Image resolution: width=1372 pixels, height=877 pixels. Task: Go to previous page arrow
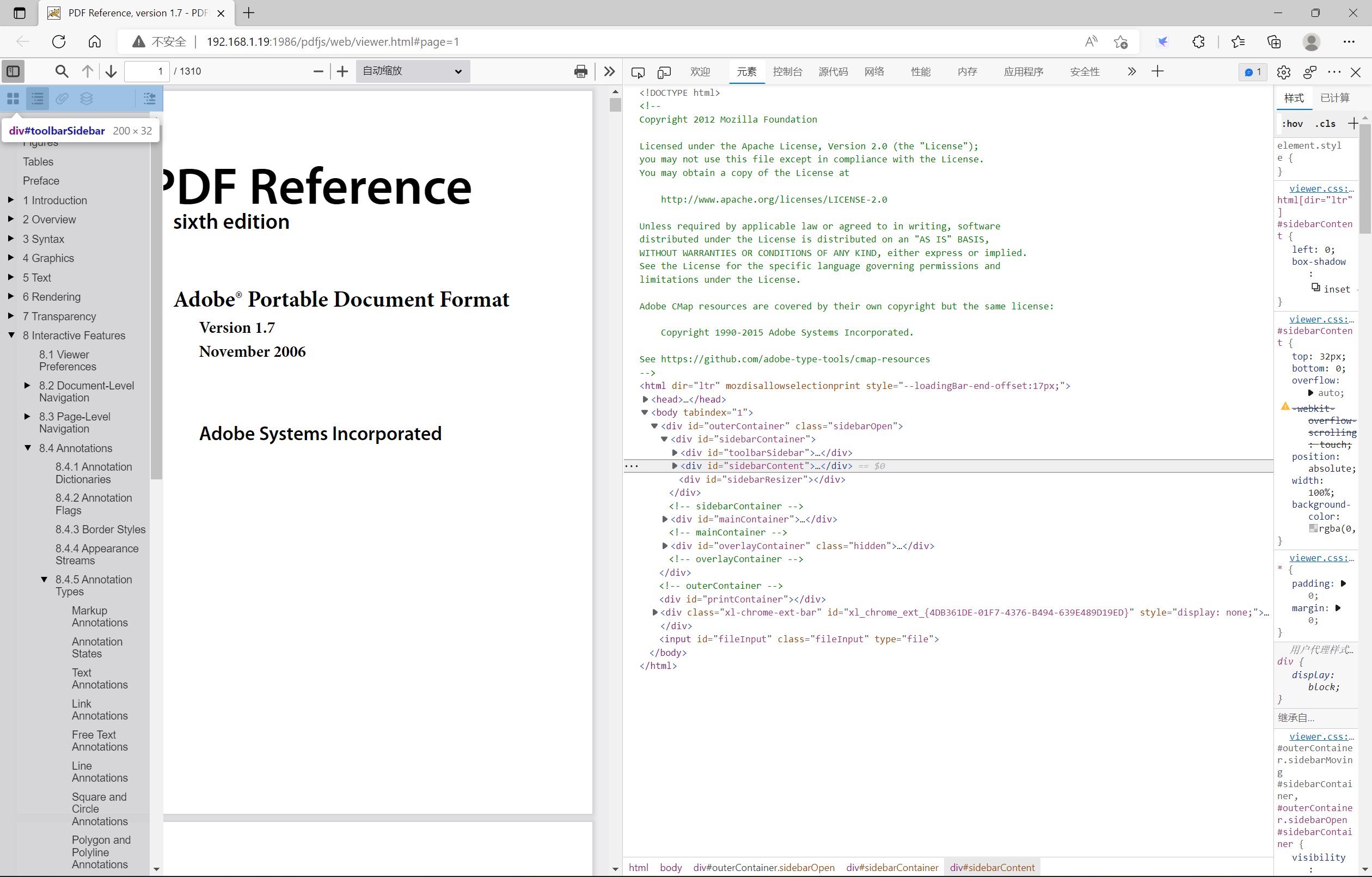click(x=87, y=71)
